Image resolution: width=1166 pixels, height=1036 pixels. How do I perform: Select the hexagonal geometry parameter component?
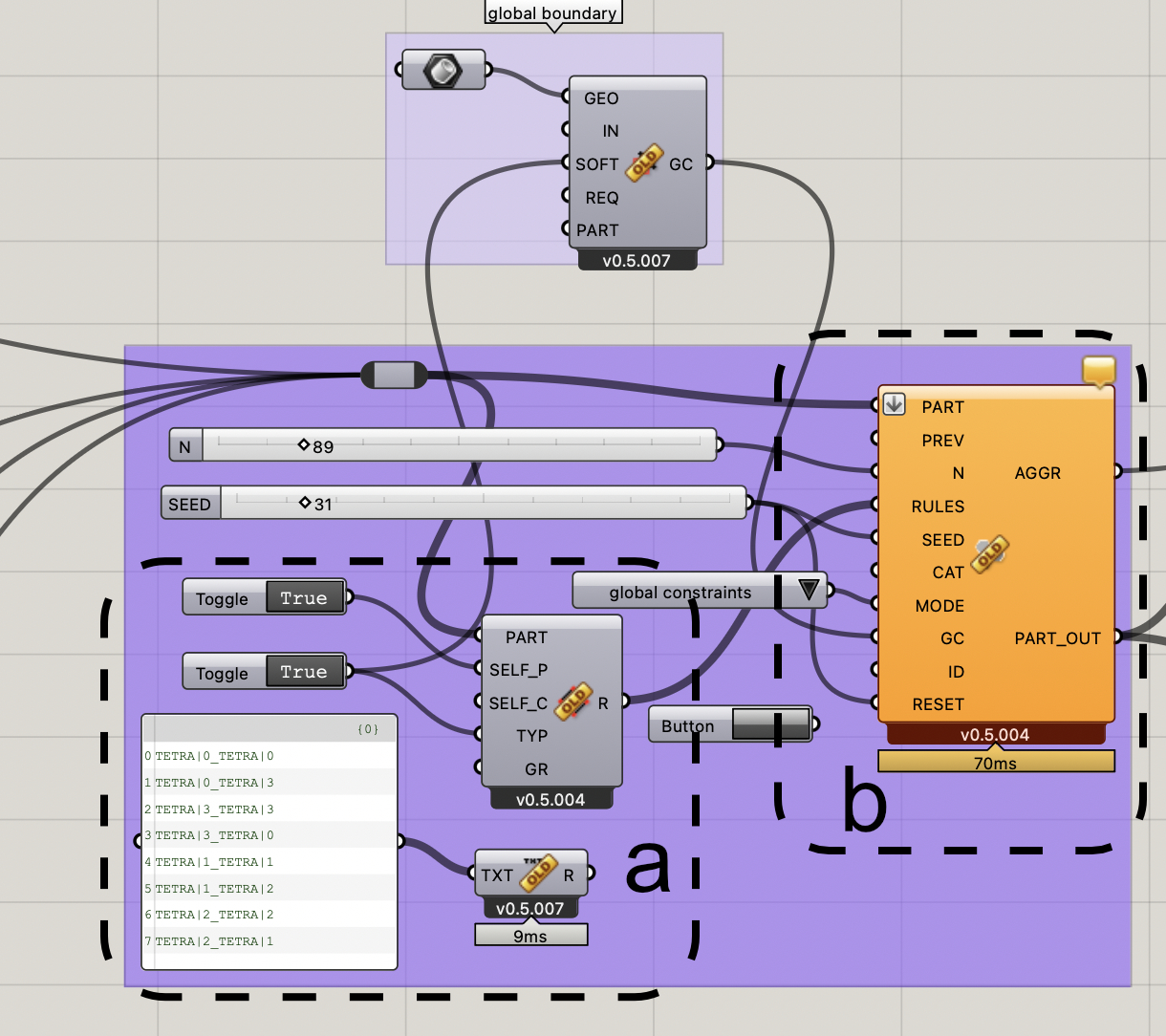click(443, 70)
